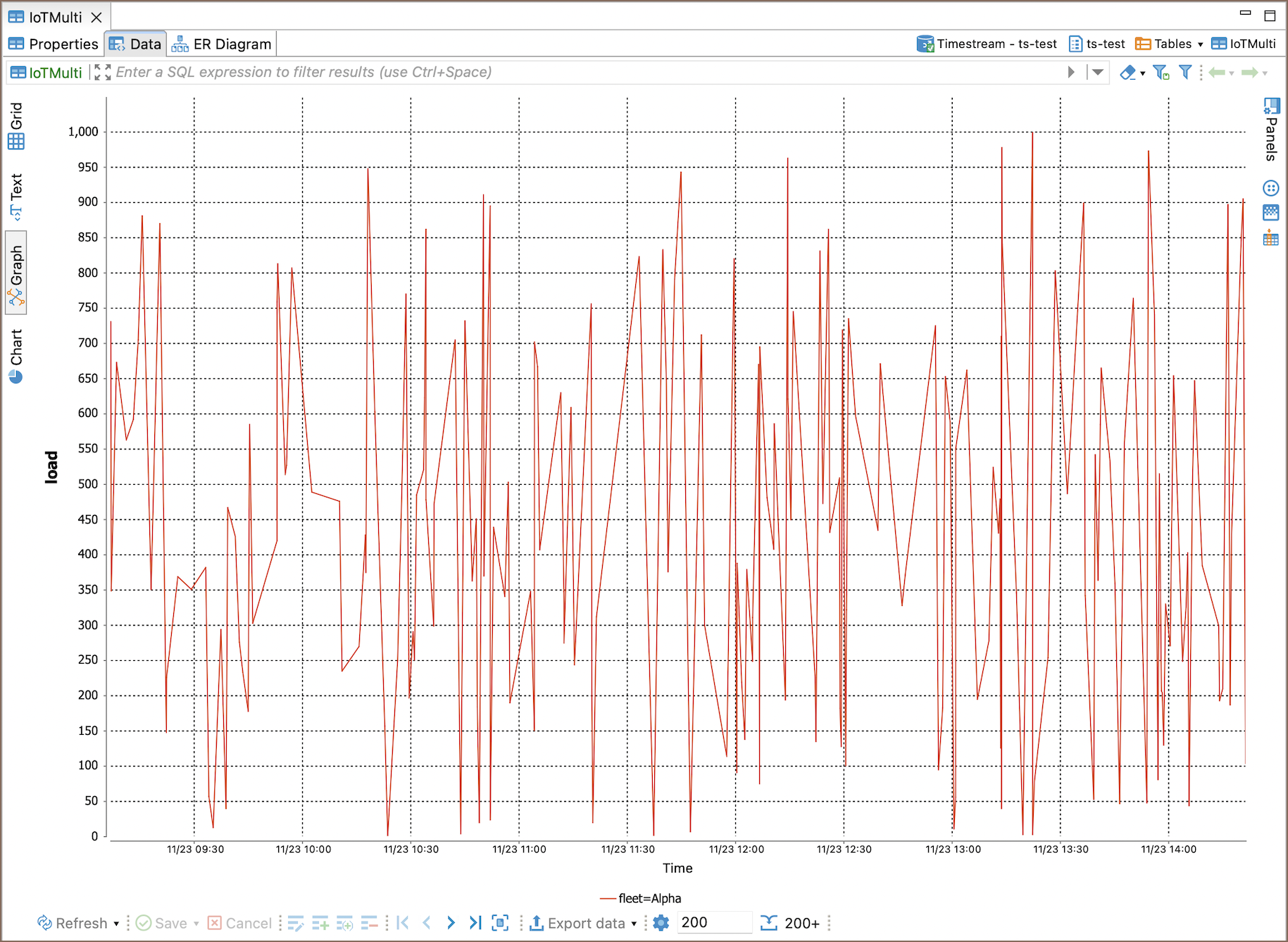This screenshot has height=942, width=1288.
Task: Jump to last row icon
Action: 475,923
